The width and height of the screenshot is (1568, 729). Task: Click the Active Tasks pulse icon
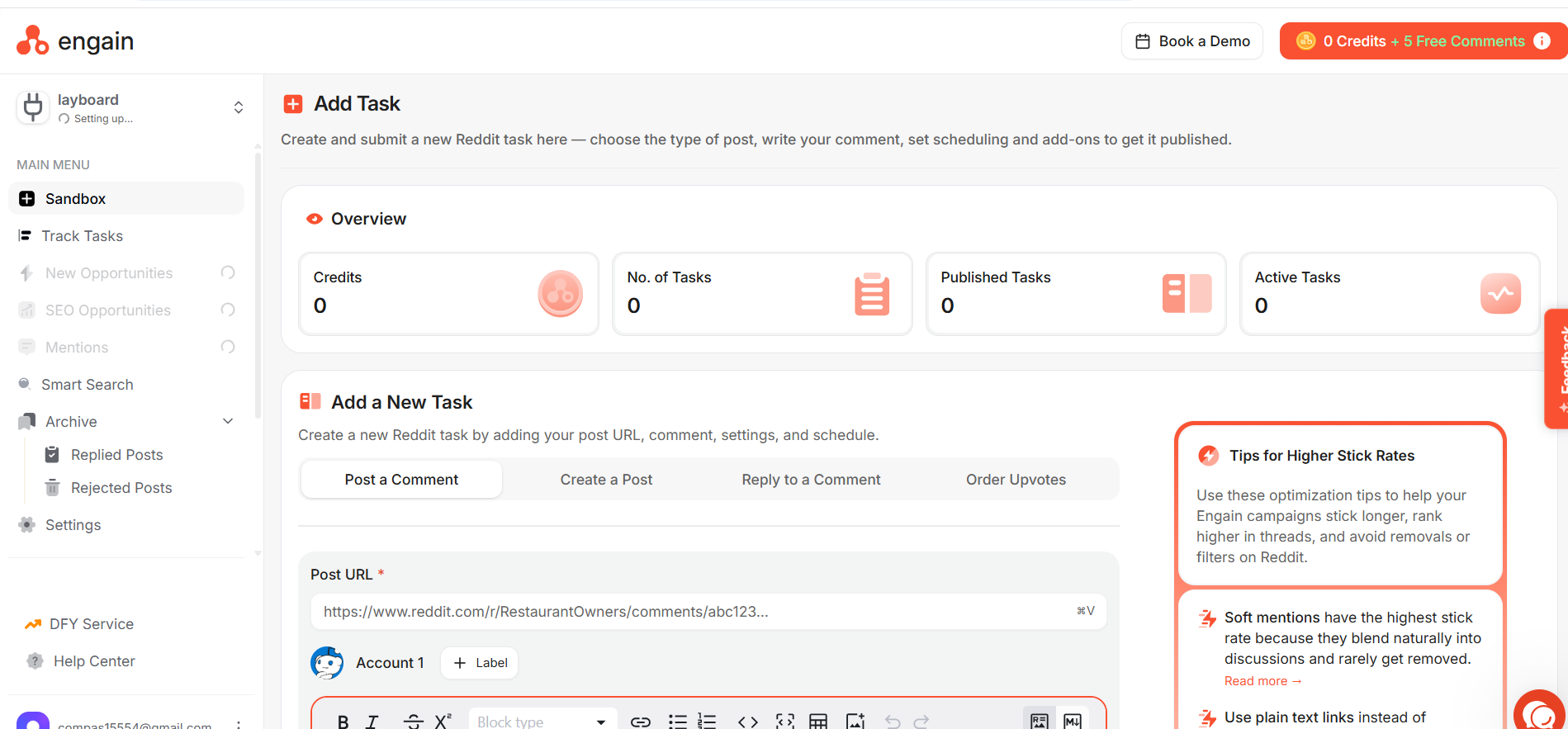pyautogui.click(x=1501, y=294)
